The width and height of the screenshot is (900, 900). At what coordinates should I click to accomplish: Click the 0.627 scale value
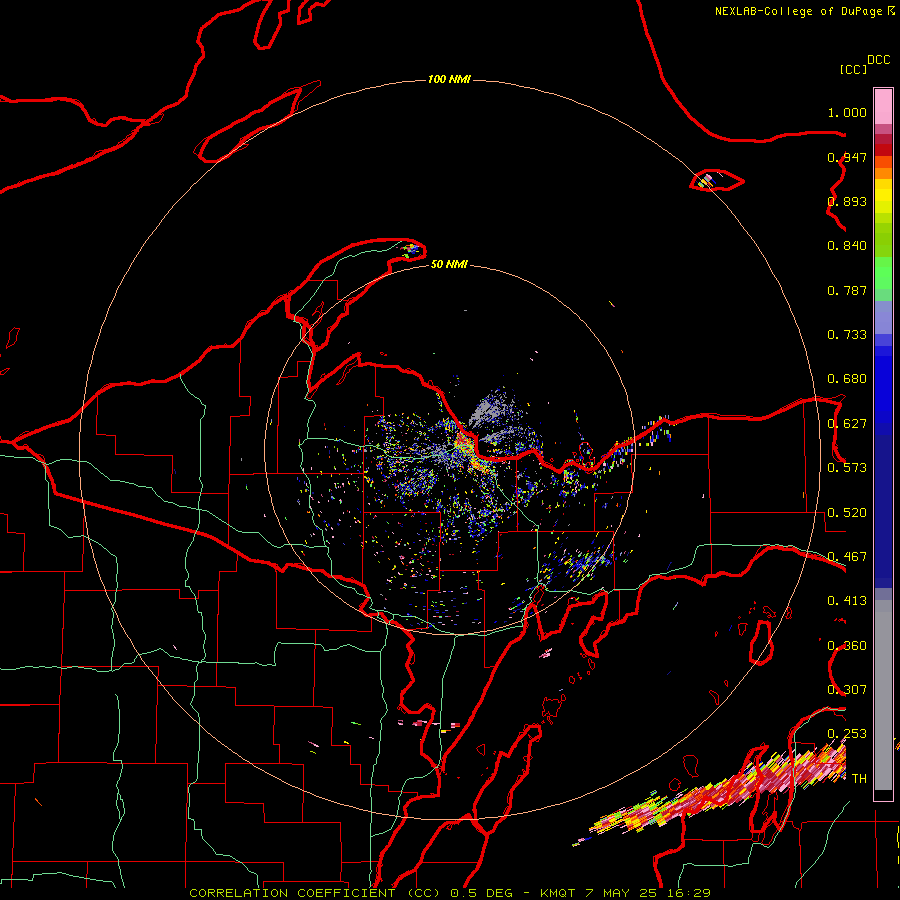pos(847,424)
